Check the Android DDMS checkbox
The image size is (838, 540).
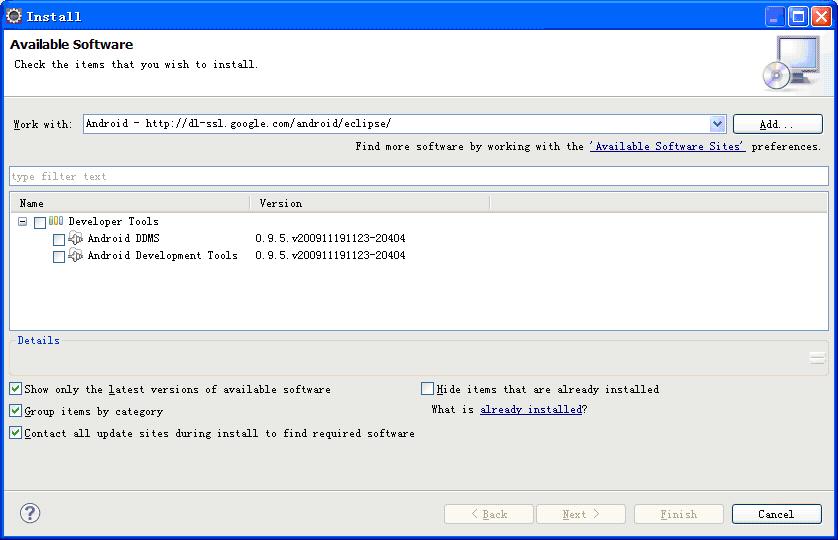59,240
